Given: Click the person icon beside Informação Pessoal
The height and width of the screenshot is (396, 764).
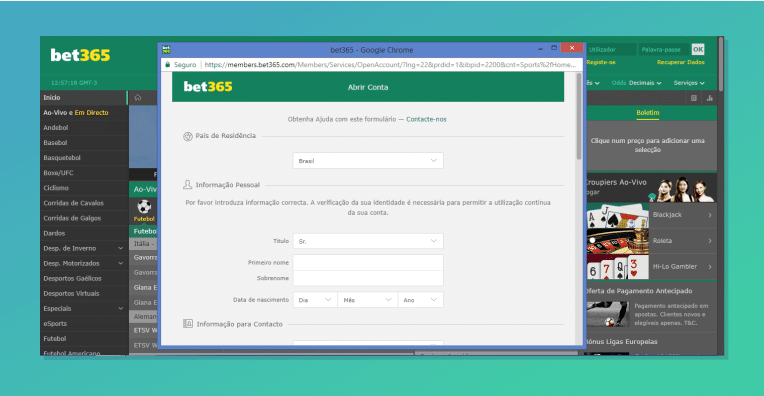Looking at the screenshot, I should click(188, 185).
